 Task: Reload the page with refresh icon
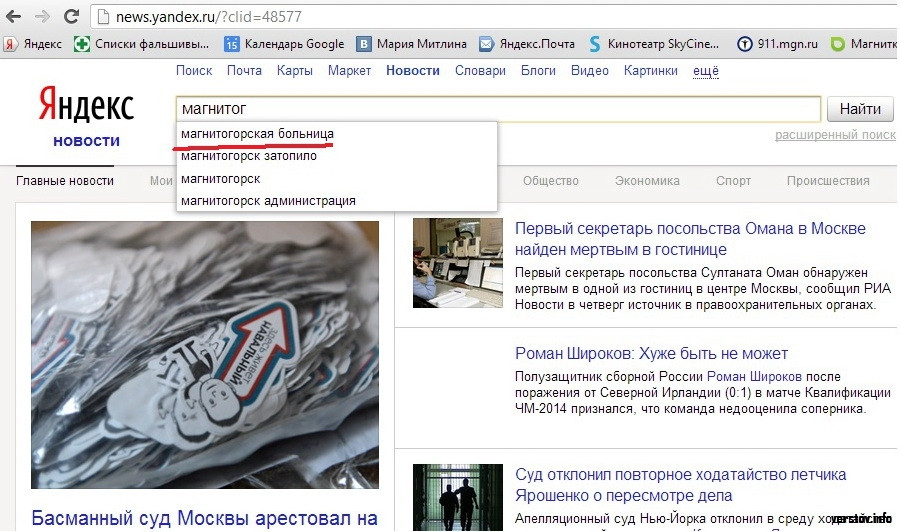(x=72, y=17)
